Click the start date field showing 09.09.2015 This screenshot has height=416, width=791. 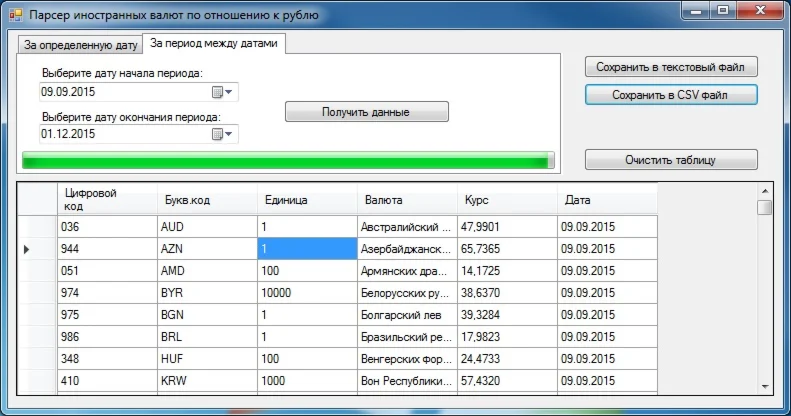click(x=120, y=92)
